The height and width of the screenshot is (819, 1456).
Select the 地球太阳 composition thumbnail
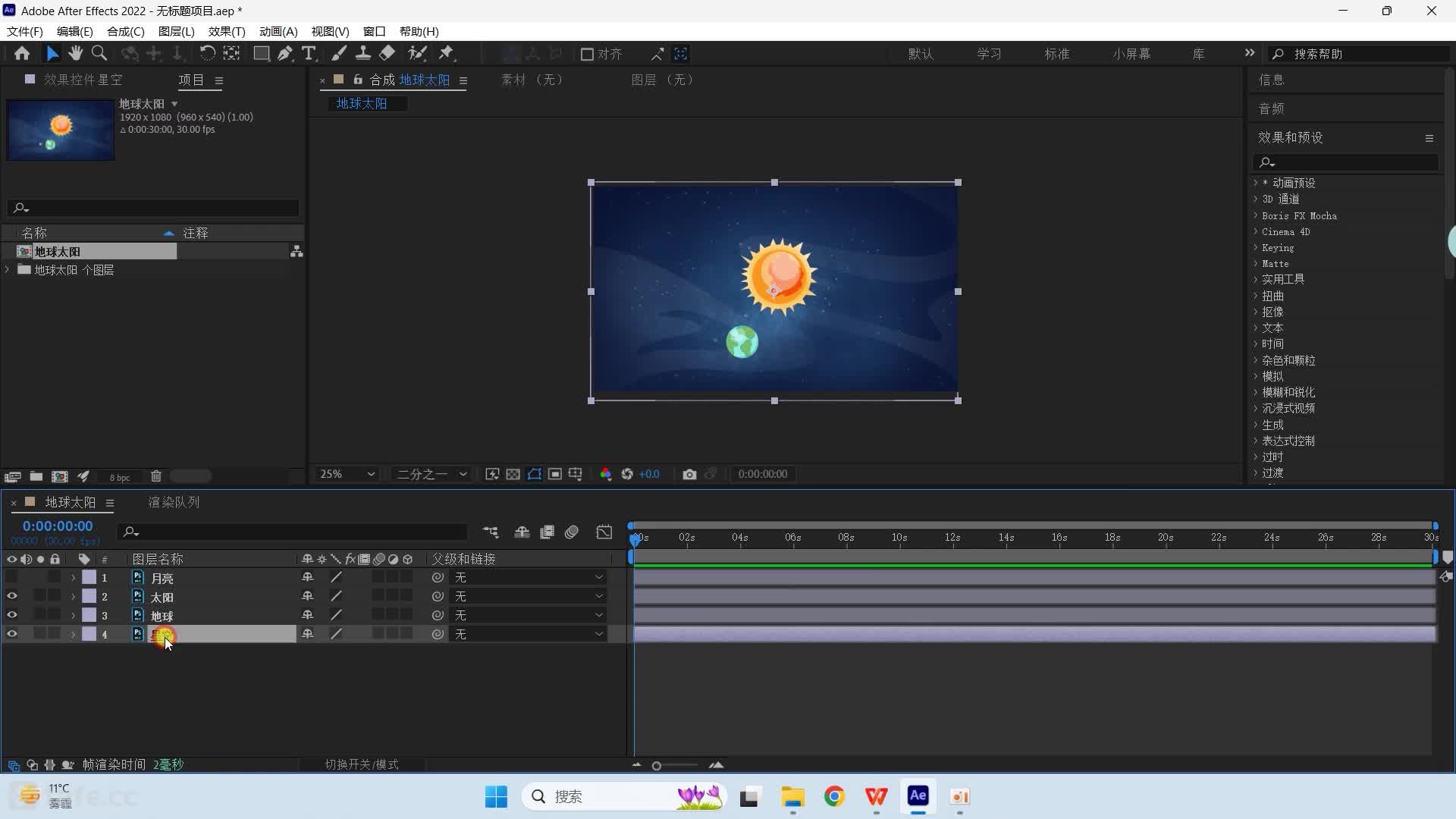click(61, 130)
